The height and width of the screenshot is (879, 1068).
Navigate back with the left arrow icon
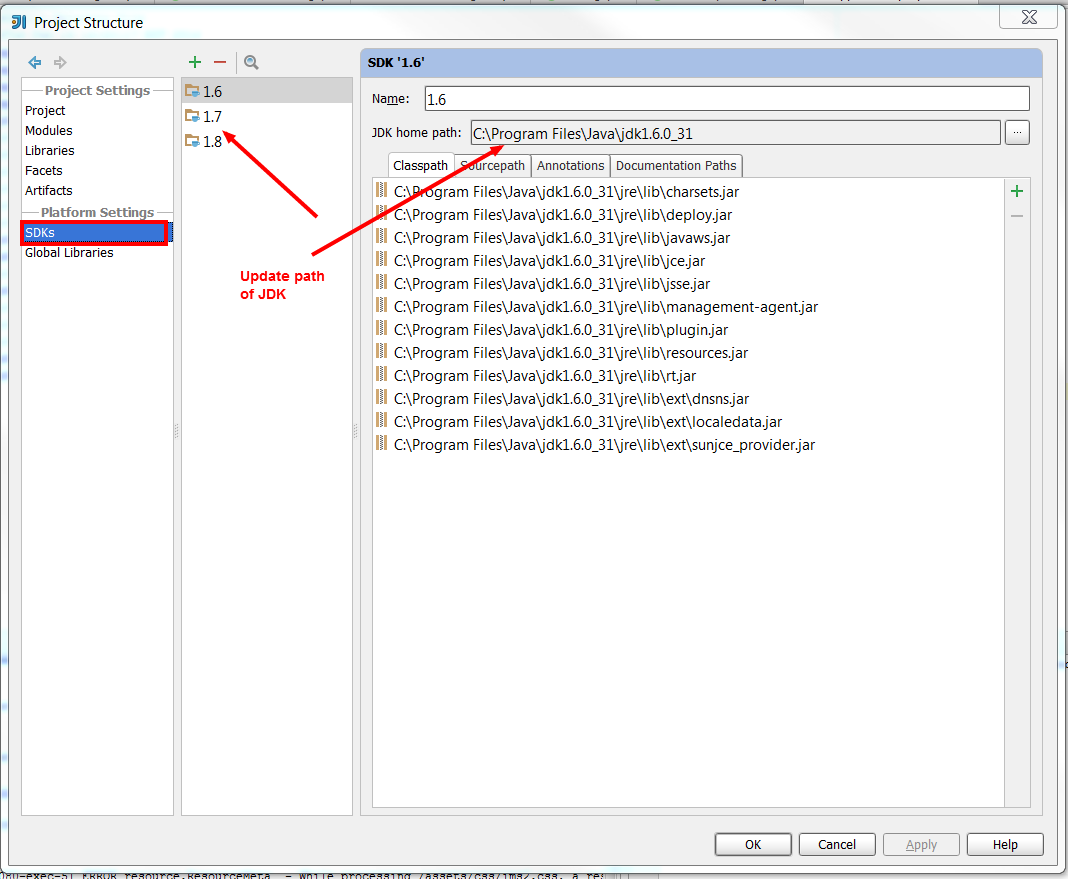tap(34, 62)
